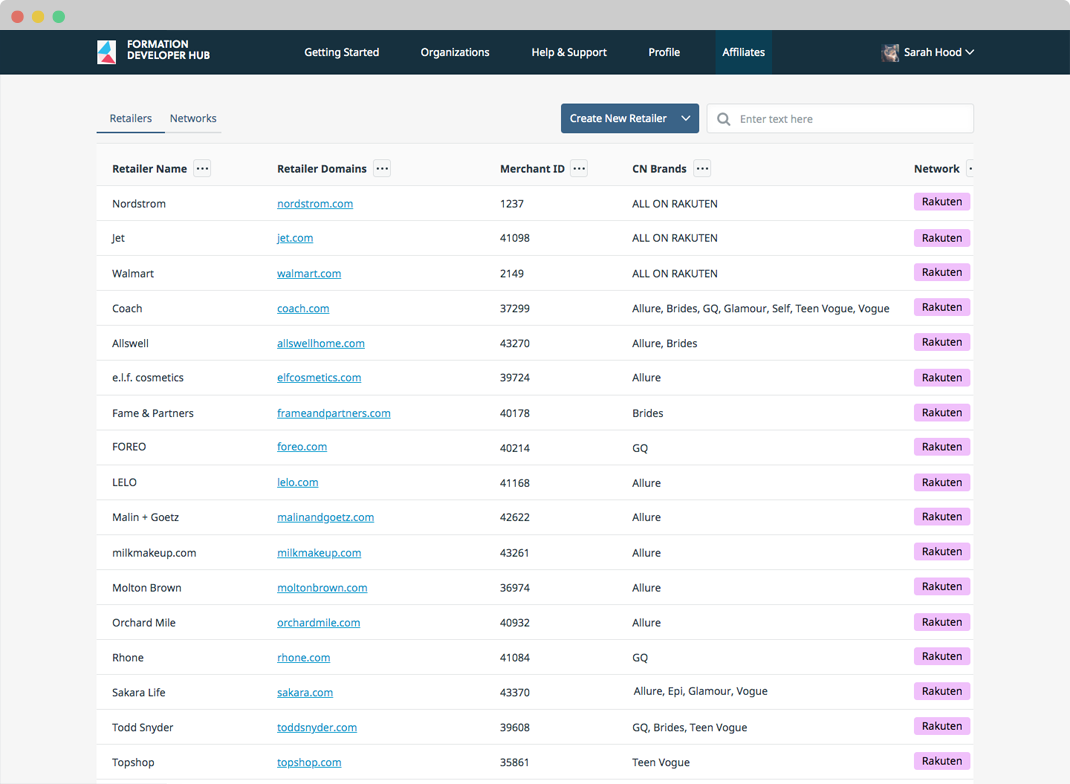Click merchant ID 37299
1070x784 pixels.
pyautogui.click(x=515, y=308)
